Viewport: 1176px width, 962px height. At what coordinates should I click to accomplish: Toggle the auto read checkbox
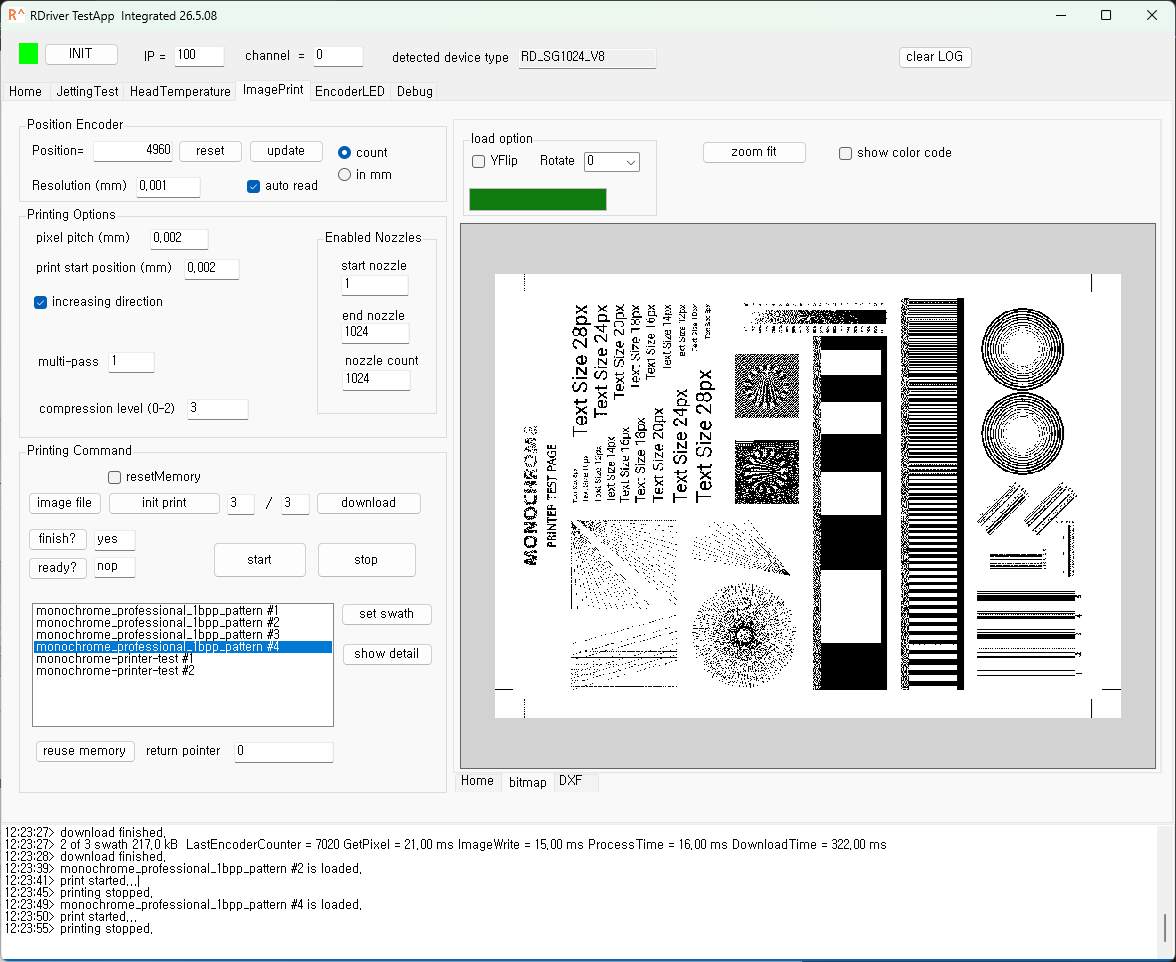click(x=254, y=186)
